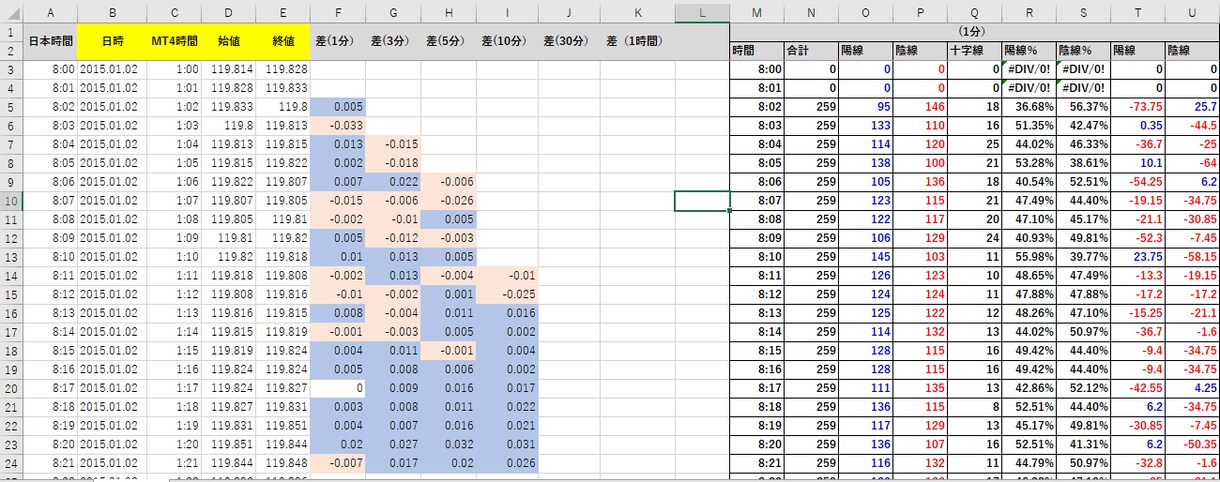Click the 陽線% header cell
The height and width of the screenshot is (482, 1220).
click(1029, 50)
